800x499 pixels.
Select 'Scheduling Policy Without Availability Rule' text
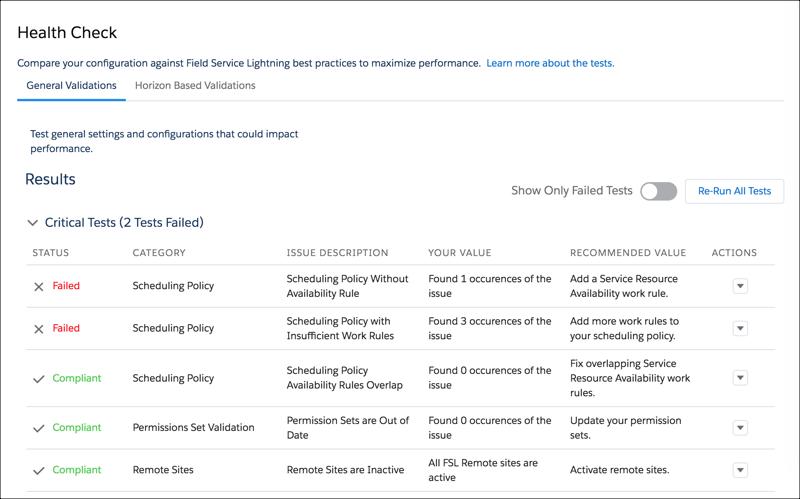click(347, 286)
